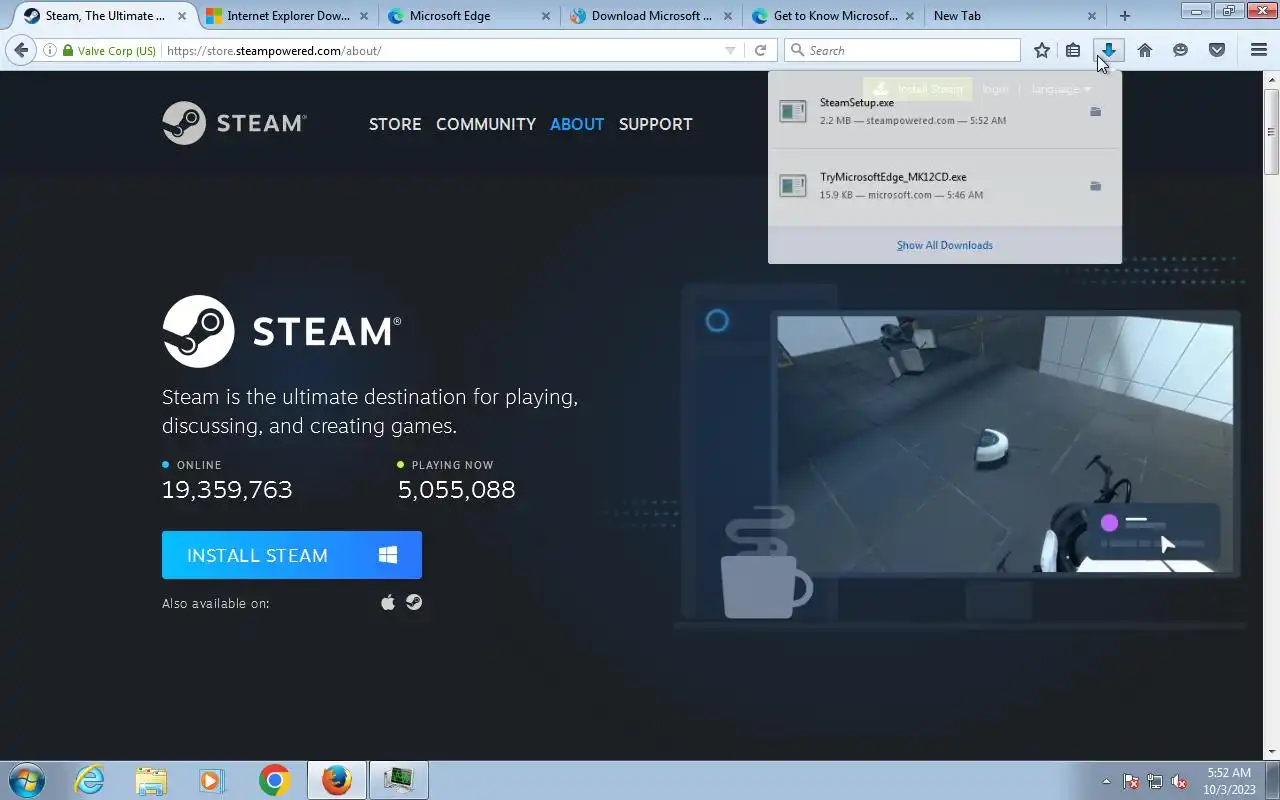Click the login link in Steam header

coord(995,89)
